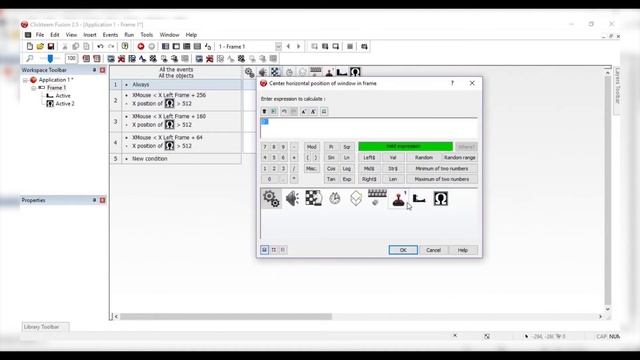Run the application with the red button

[x=141, y=47]
